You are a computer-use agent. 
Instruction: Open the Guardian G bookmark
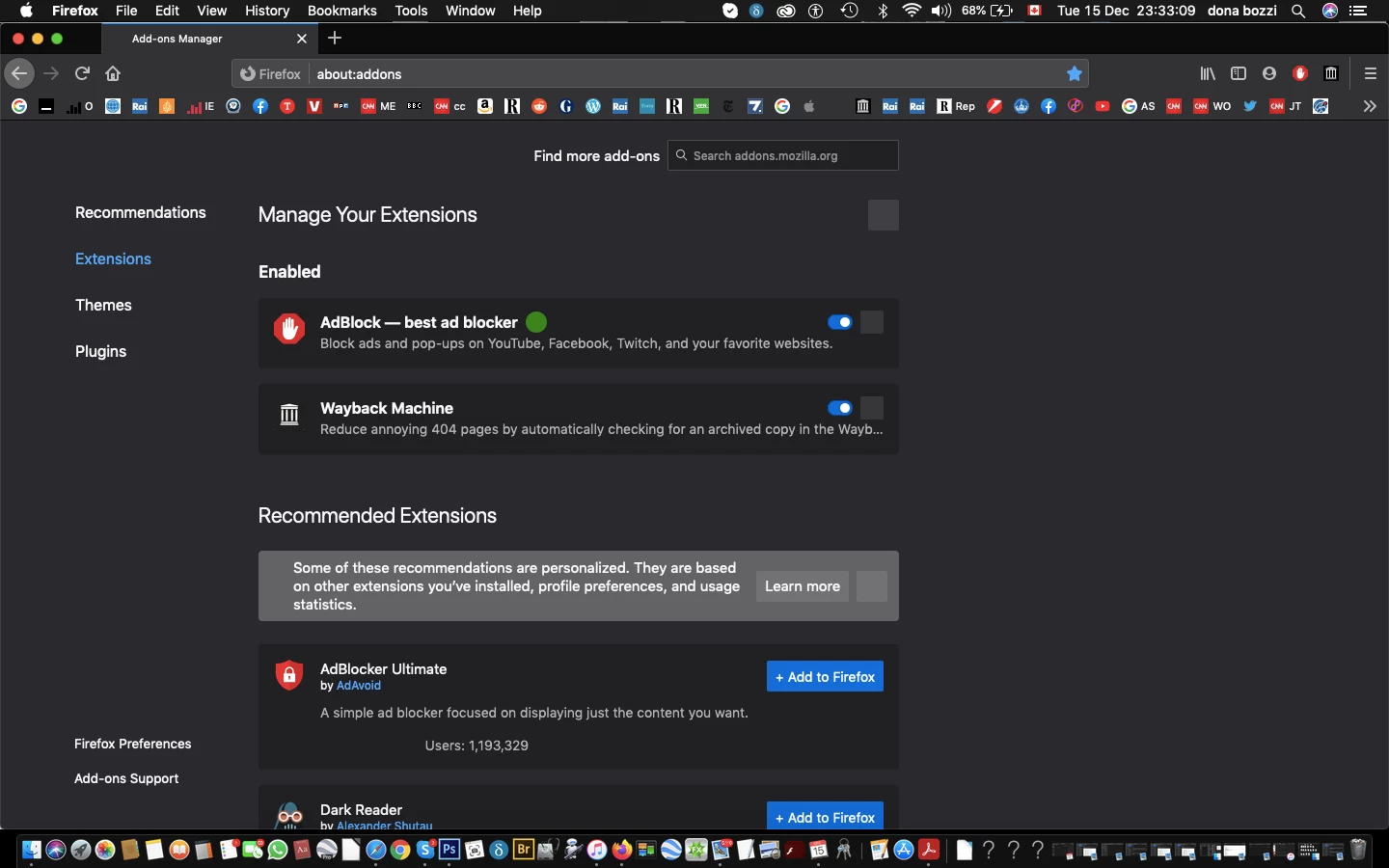click(x=566, y=106)
